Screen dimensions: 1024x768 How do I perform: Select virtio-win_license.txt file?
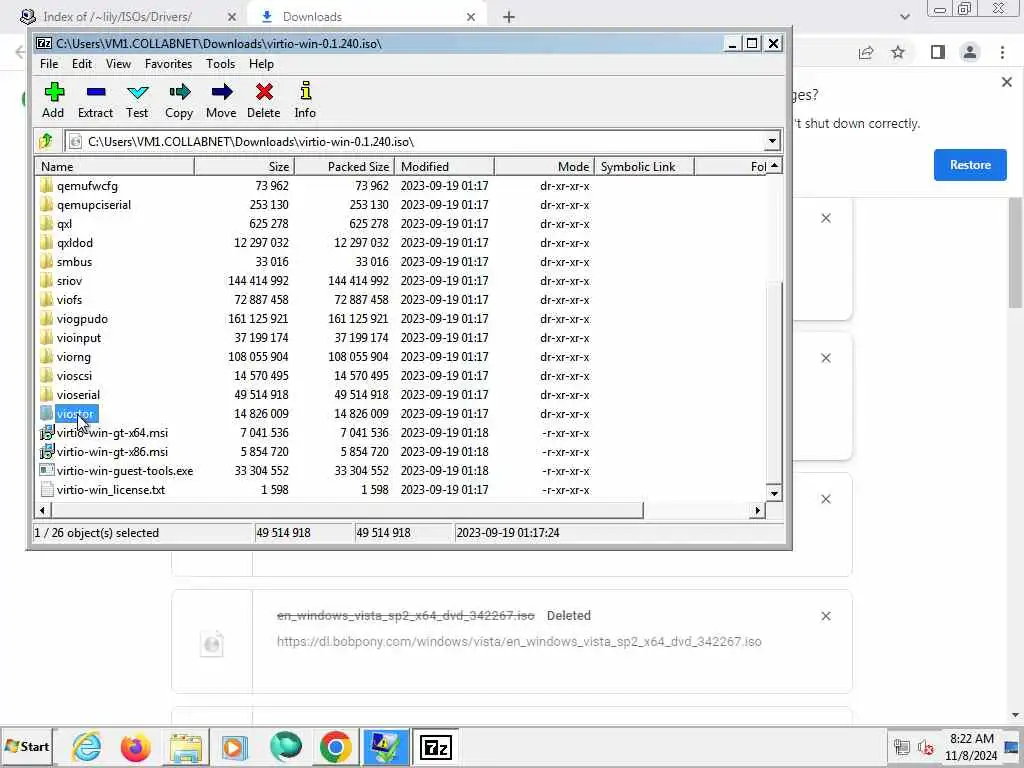tap(110, 490)
